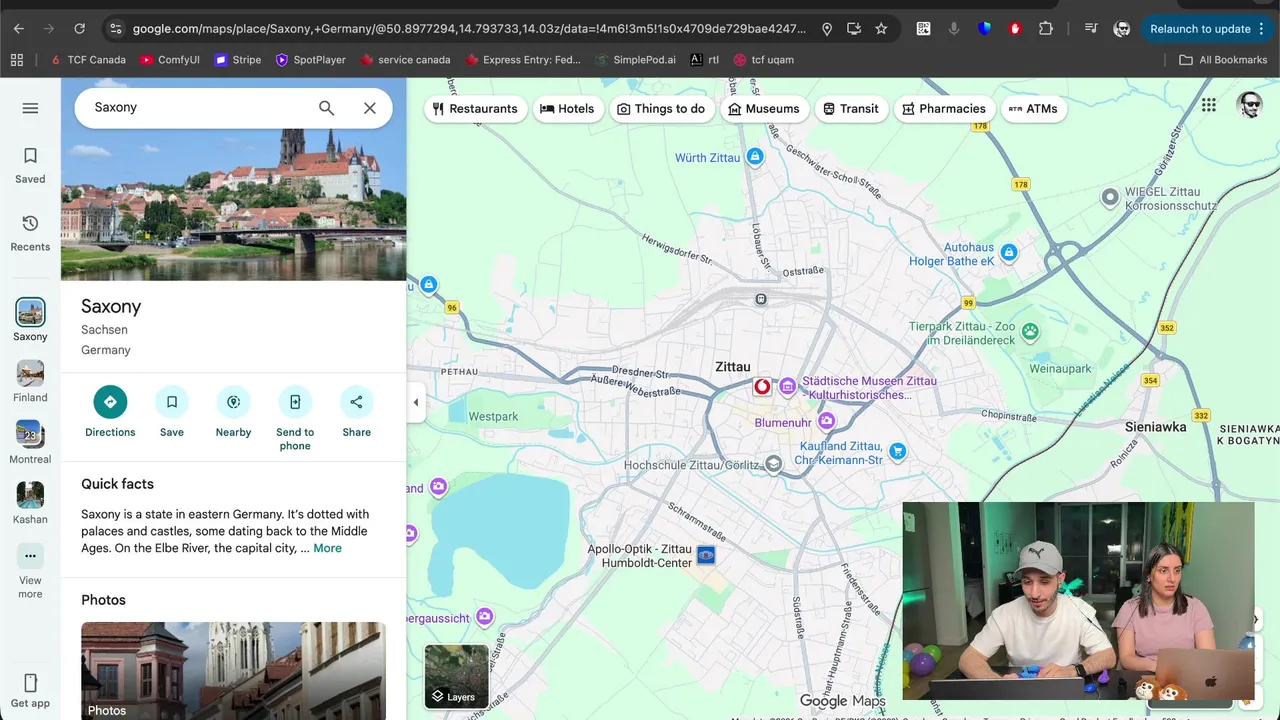Bookmark page with star icon

[x=881, y=29]
